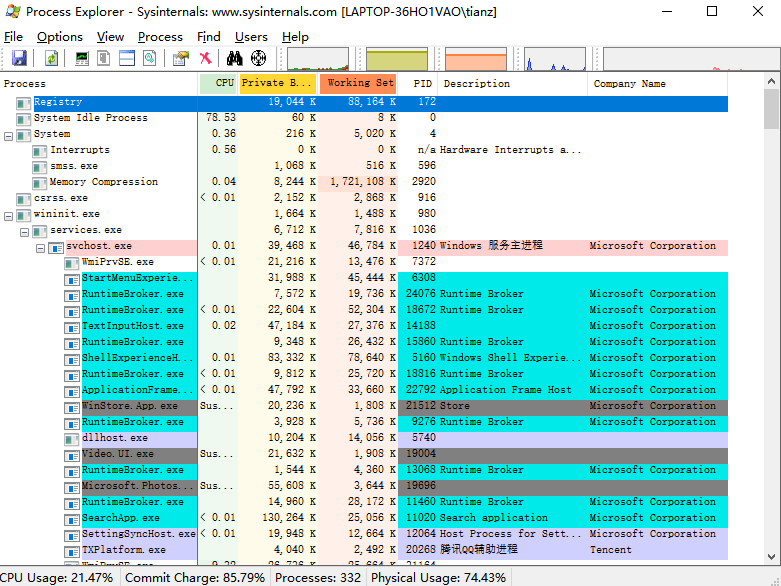Sort by the Company Name column header
This screenshot has height=586, width=781.
[x=657, y=83]
